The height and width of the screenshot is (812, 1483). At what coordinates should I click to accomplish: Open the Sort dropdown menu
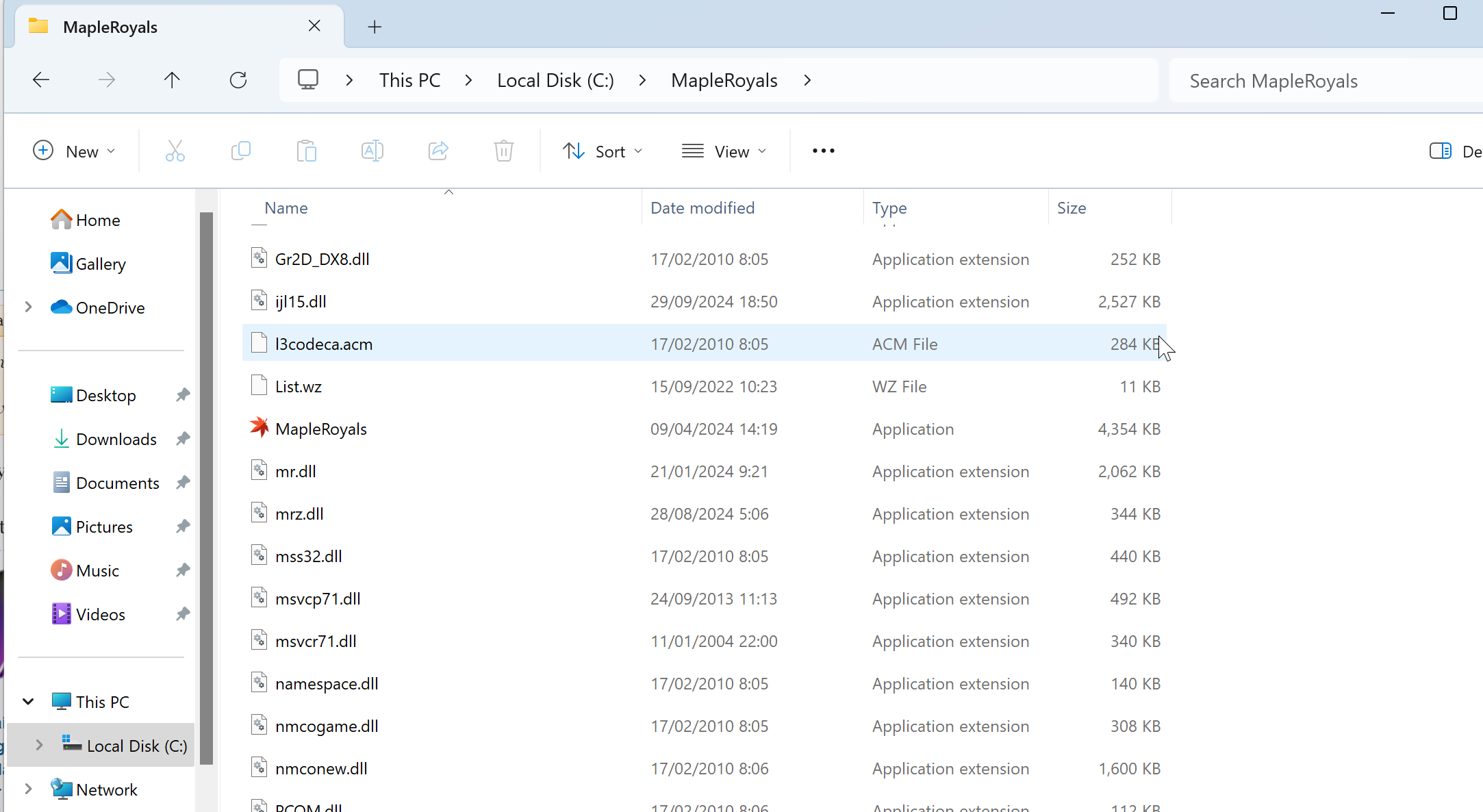point(603,151)
